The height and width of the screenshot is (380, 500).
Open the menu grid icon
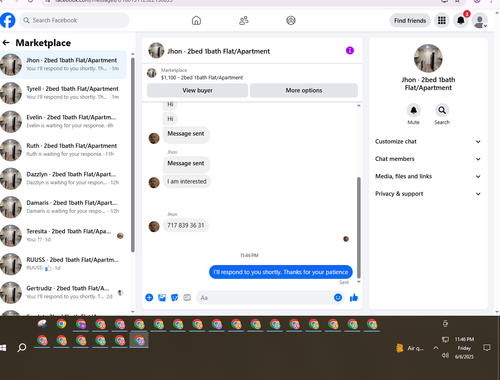442,21
